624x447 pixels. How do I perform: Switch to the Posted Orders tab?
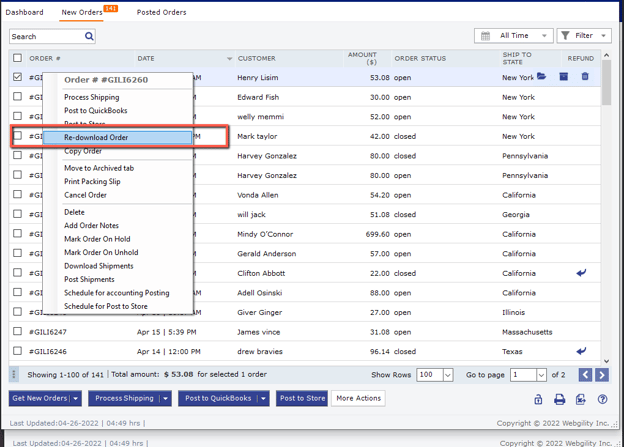161,12
